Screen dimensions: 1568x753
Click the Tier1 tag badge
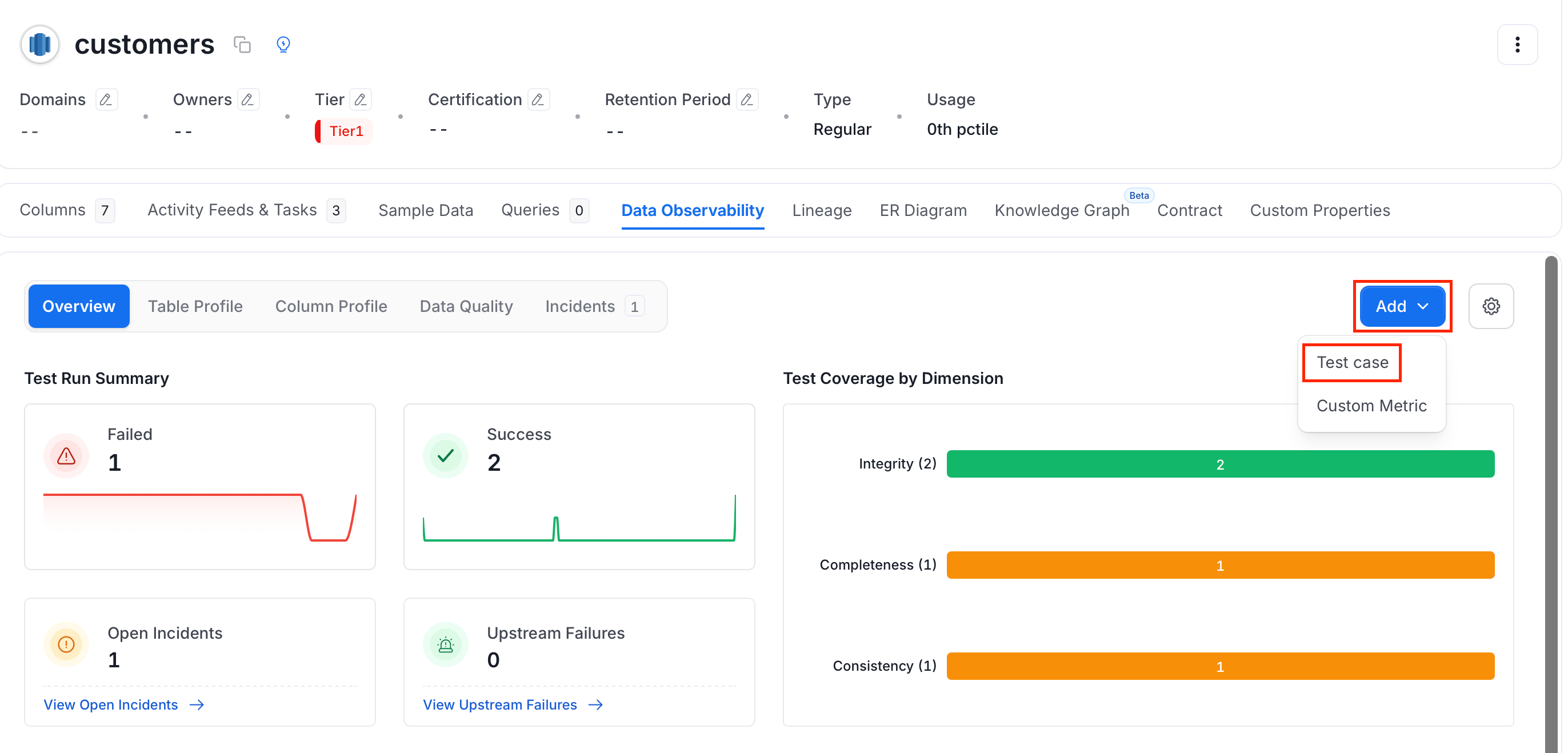(343, 131)
